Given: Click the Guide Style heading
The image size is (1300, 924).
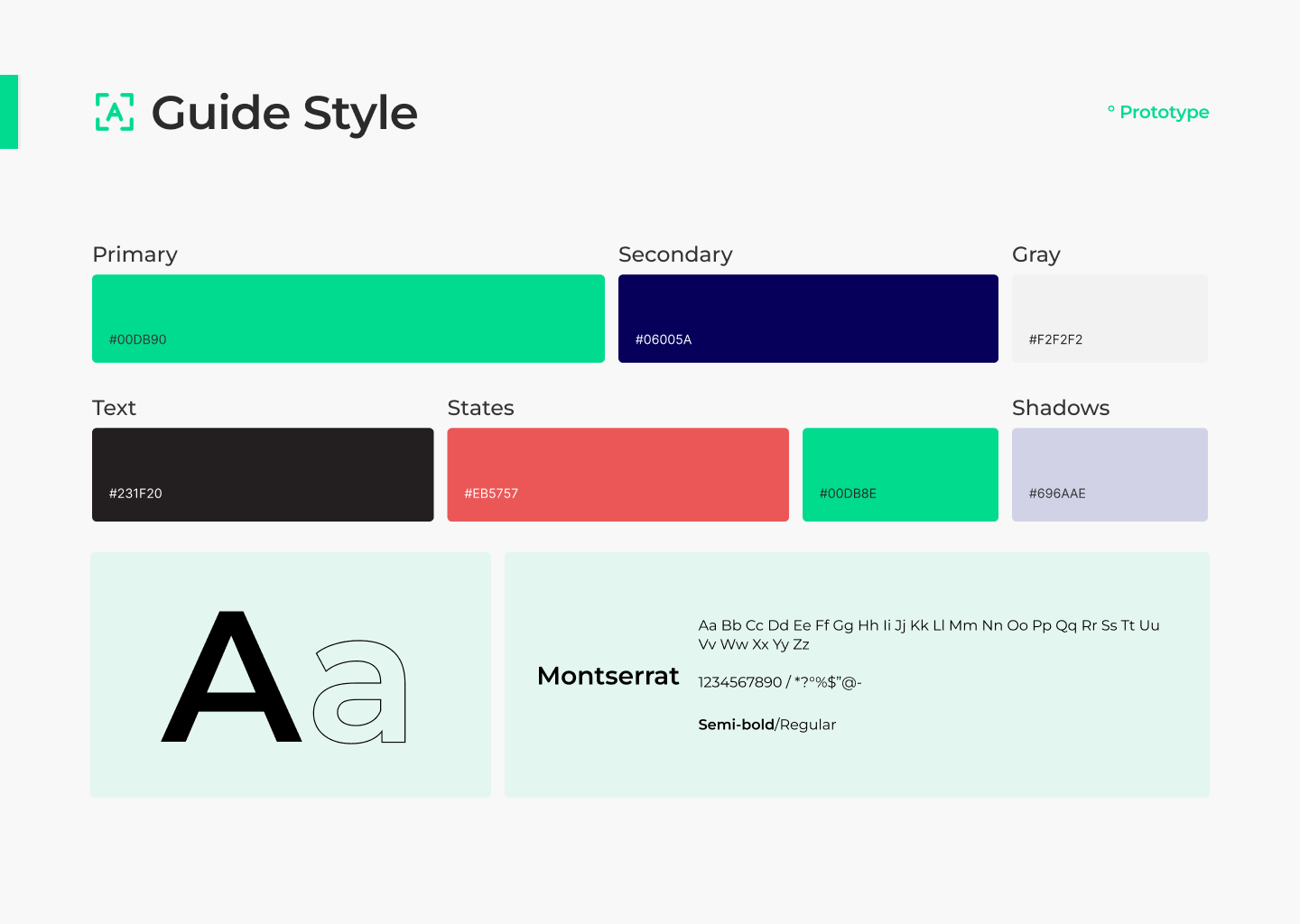Looking at the screenshot, I should tap(284, 114).
